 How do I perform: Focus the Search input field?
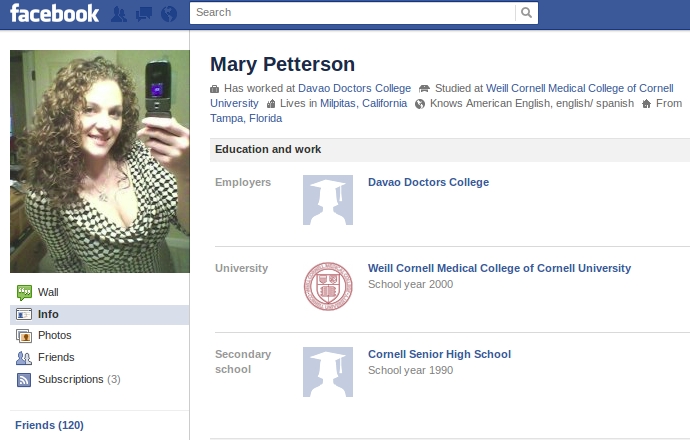click(x=352, y=12)
